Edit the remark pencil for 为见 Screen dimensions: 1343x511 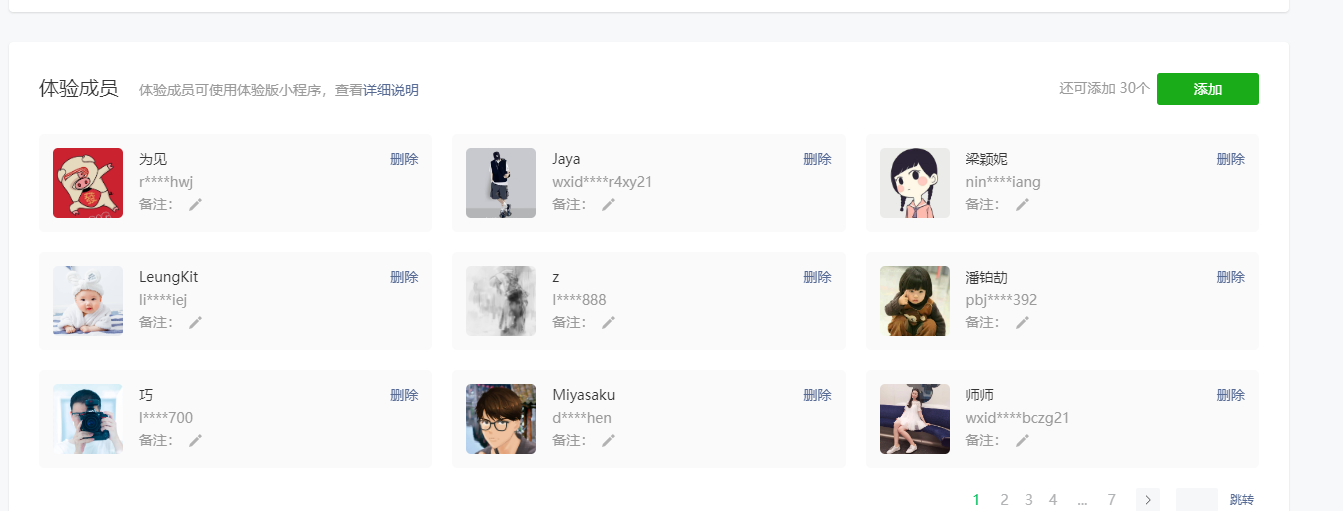pos(195,204)
